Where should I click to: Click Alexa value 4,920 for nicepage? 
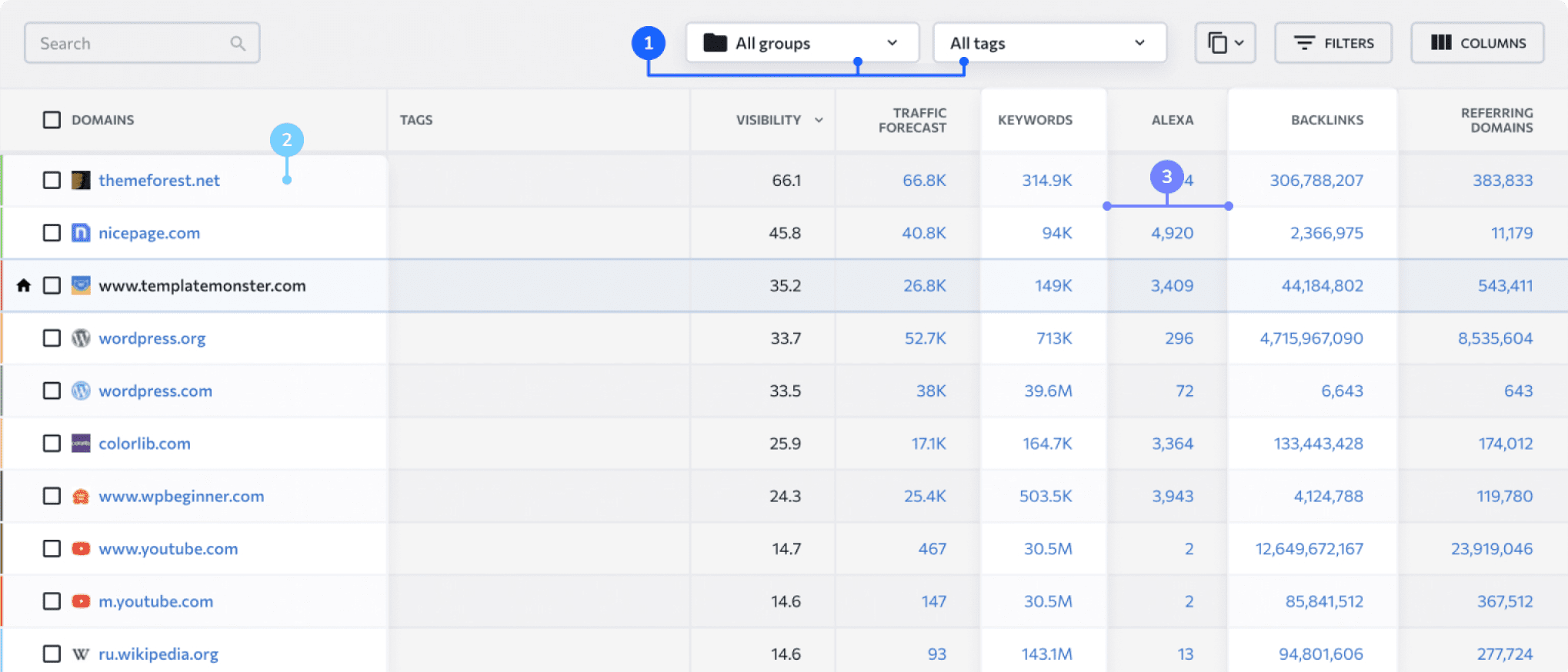coord(1173,233)
